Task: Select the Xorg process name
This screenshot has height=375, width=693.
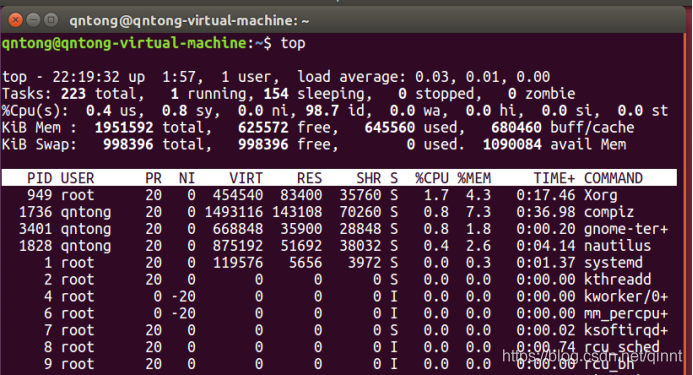Action: [600, 195]
